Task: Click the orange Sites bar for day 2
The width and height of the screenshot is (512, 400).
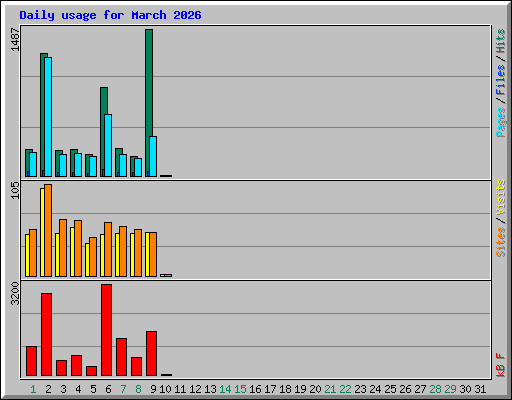Action: (x=48, y=230)
